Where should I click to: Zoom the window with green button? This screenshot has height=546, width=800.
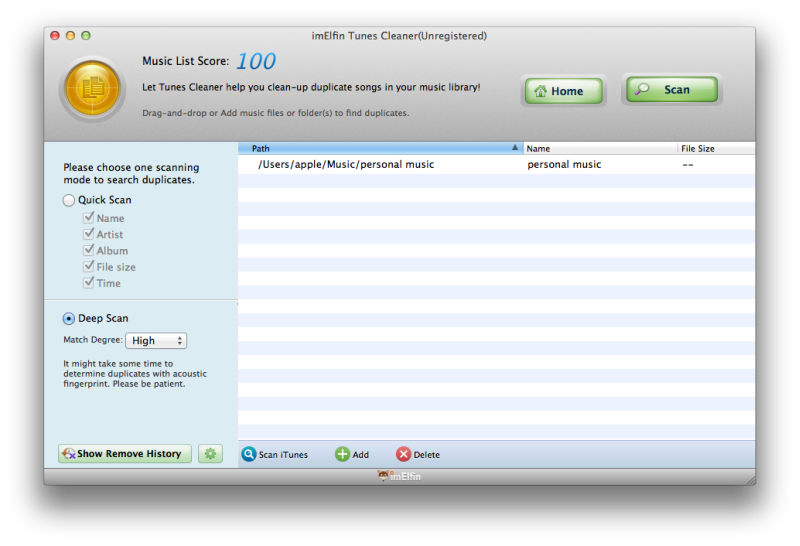tap(86, 35)
